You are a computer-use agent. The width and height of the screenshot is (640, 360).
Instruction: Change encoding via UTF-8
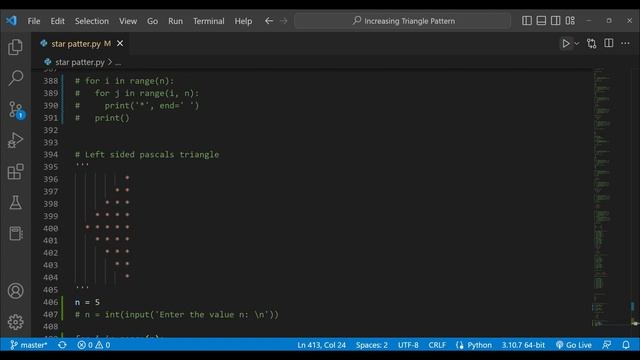(408, 345)
